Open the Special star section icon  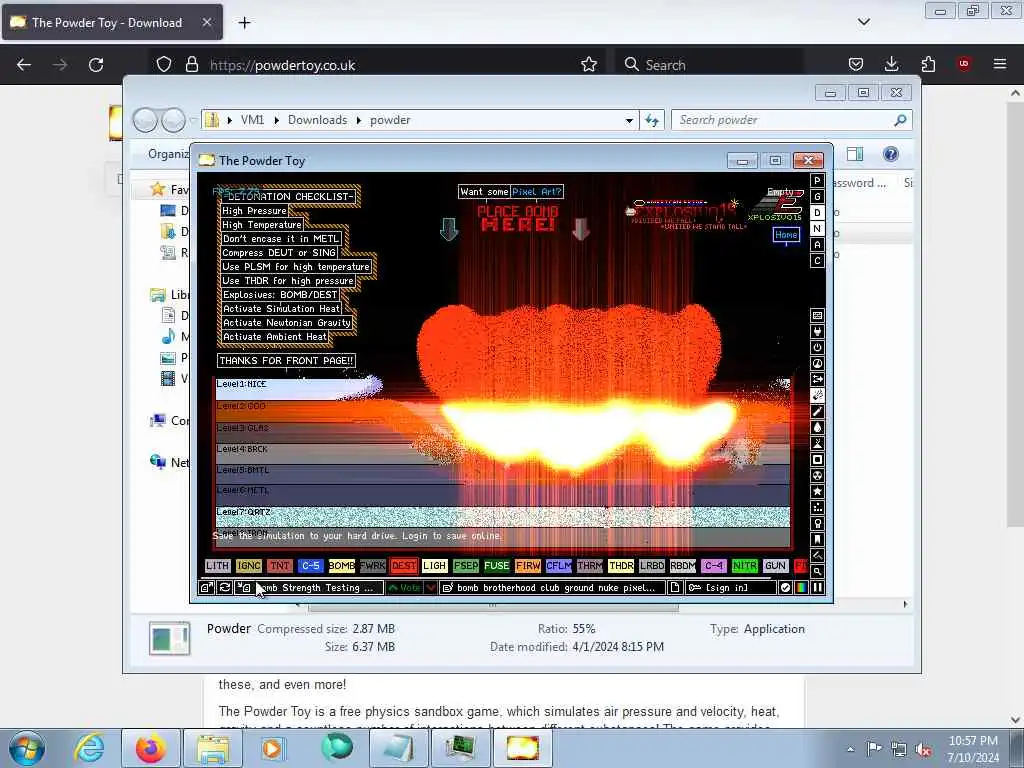coord(817,492)
